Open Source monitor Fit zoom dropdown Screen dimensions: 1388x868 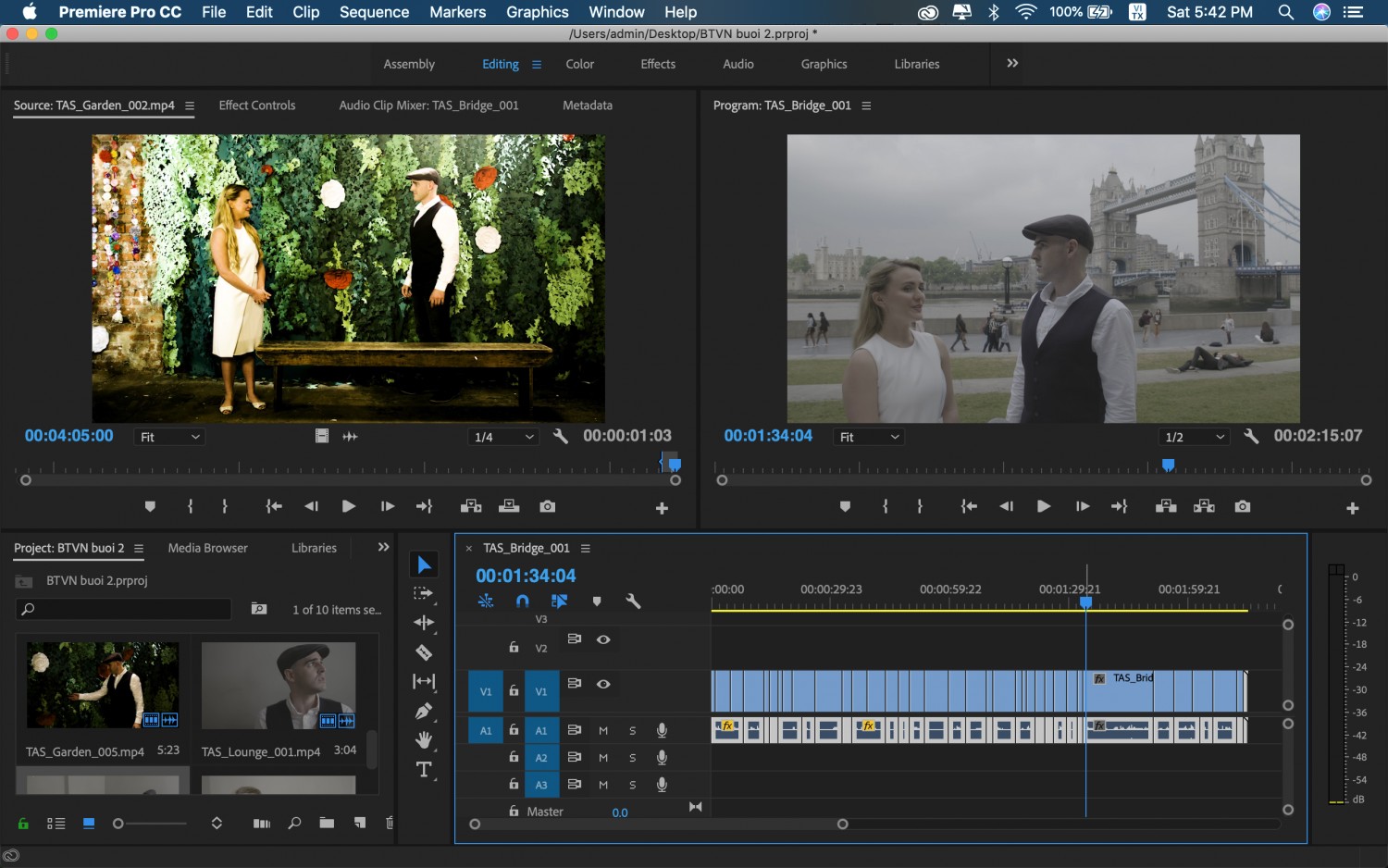click(169, 437)
